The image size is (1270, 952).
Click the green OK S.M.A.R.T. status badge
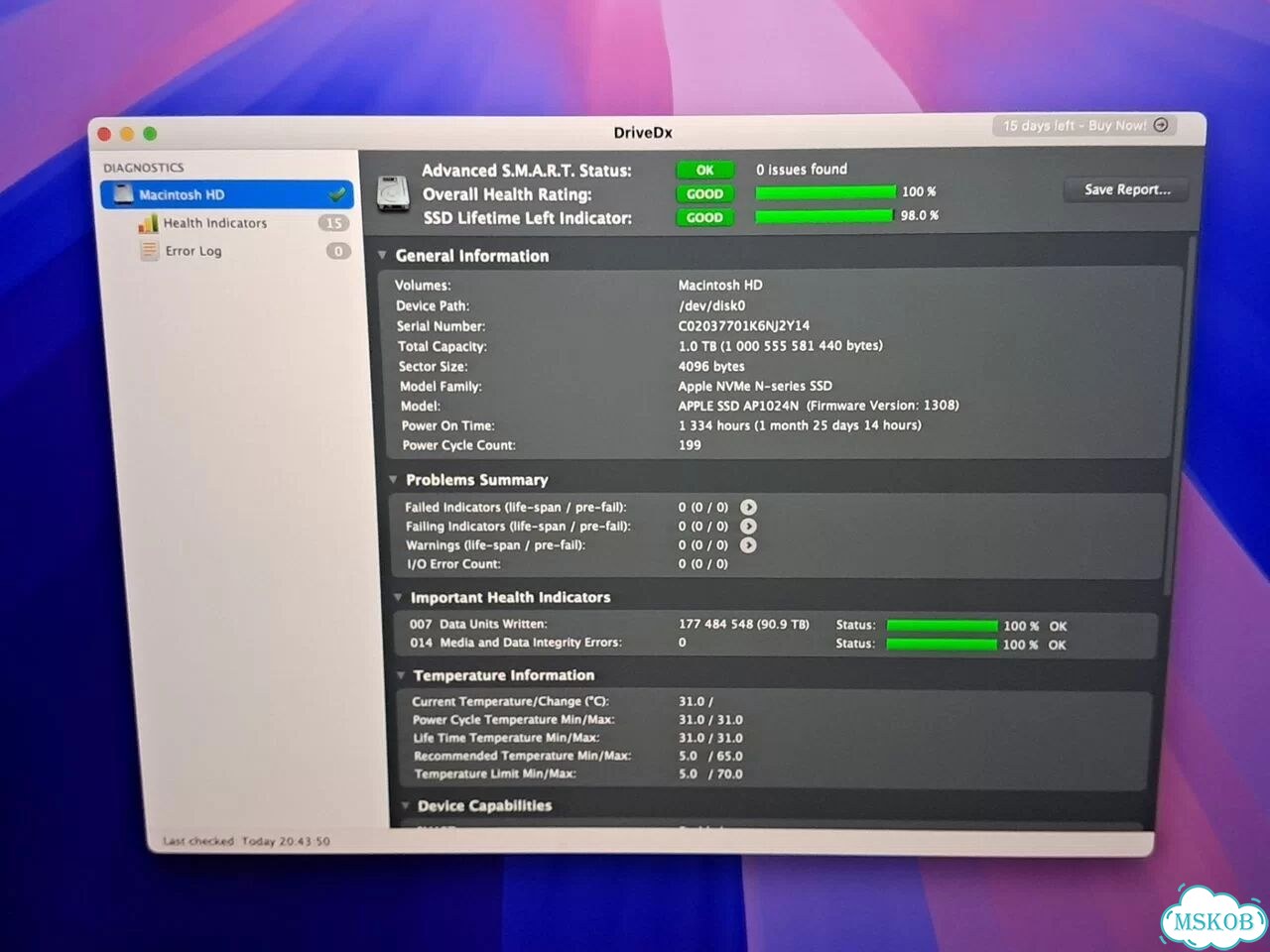704,170
